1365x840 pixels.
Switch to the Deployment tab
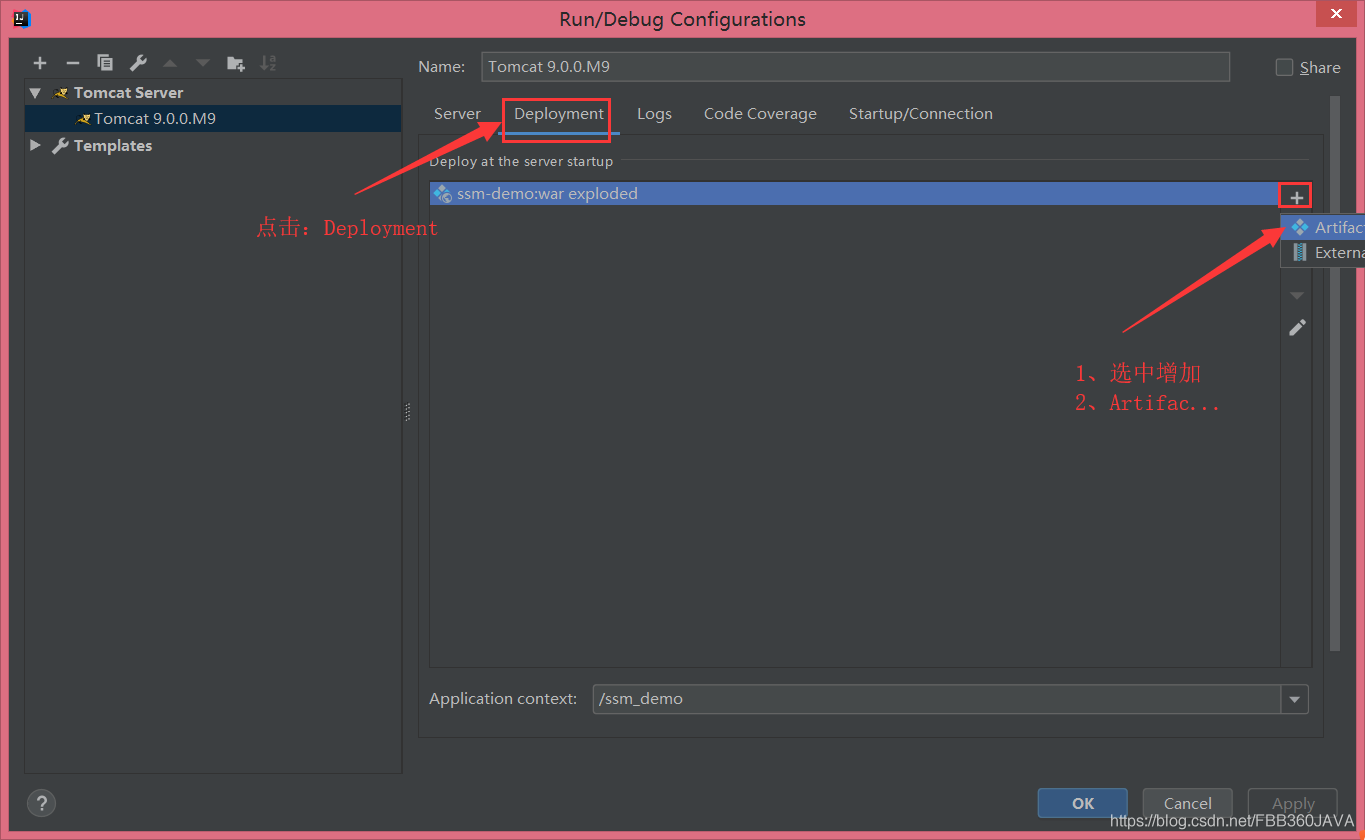click(559, 114)
